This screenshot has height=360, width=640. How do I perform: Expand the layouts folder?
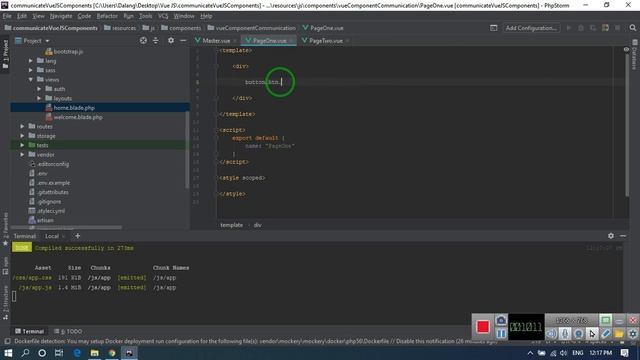[x=39, y=98]
